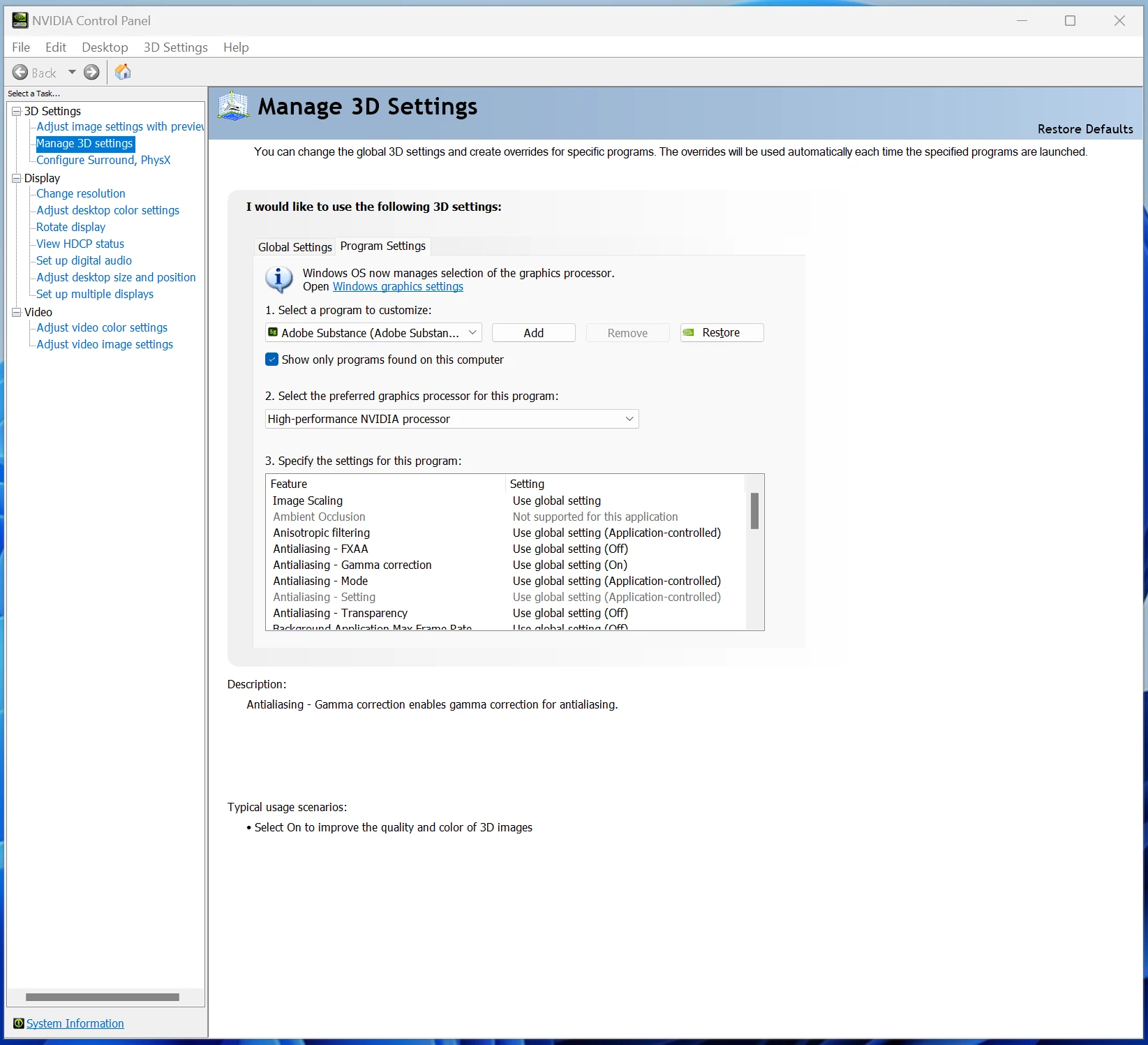Viewport: 1148px width, 1045px height.
Task: Click the Manage 3D Settings header icon
Action: coord(233,107)
